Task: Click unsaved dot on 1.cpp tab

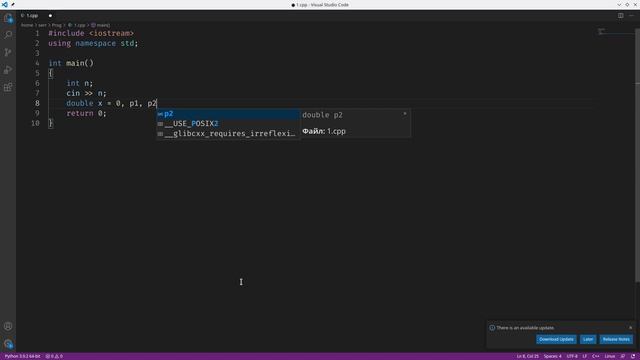Action: point(50,16)
